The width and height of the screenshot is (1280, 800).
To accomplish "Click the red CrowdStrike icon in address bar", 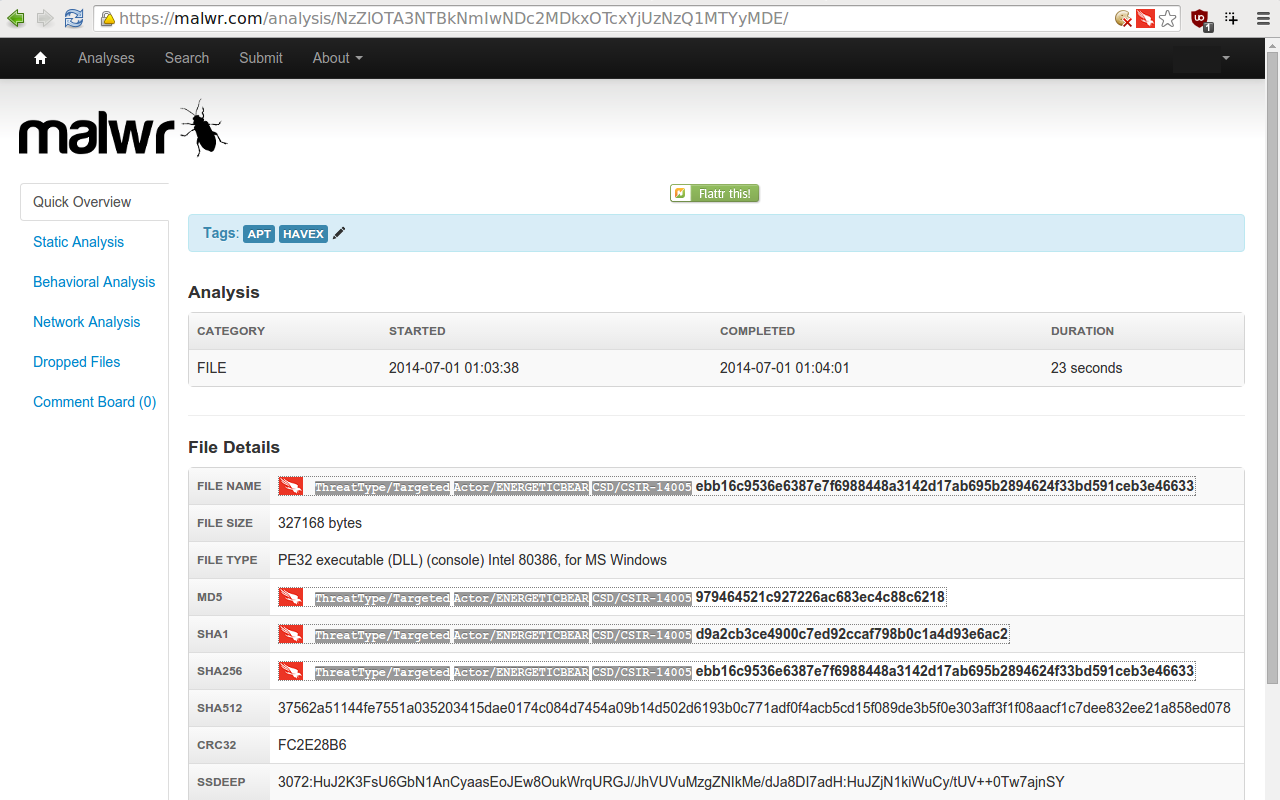I will point(1145,18).
